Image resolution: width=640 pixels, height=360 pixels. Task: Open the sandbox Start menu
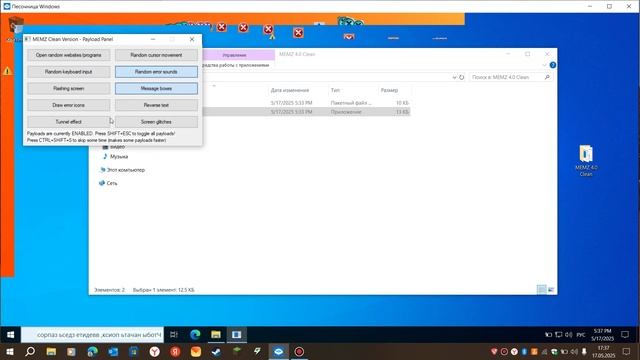pyautogui.click(x=11, y=335)
